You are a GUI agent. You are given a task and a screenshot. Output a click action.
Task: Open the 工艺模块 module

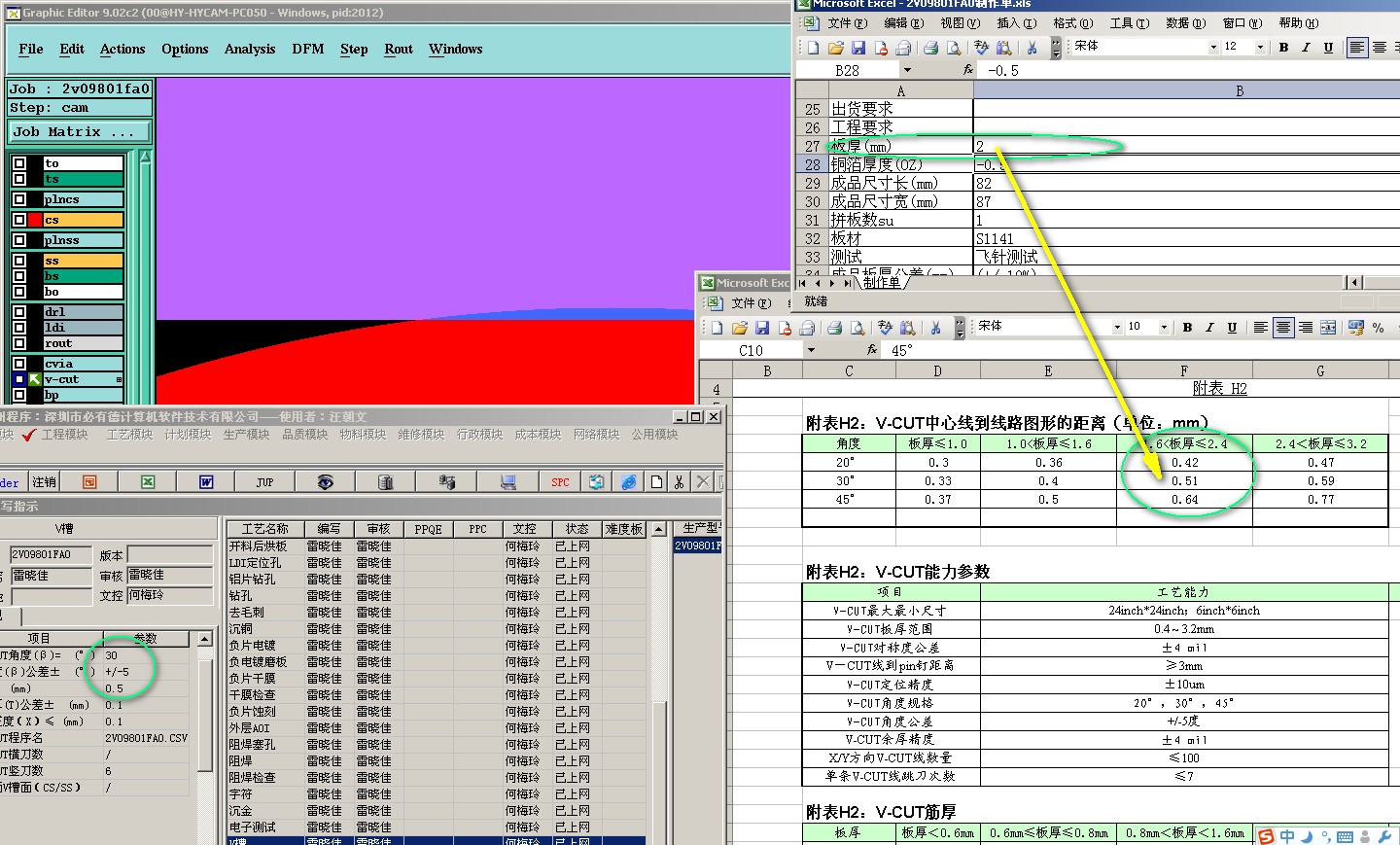click(129, 435)
